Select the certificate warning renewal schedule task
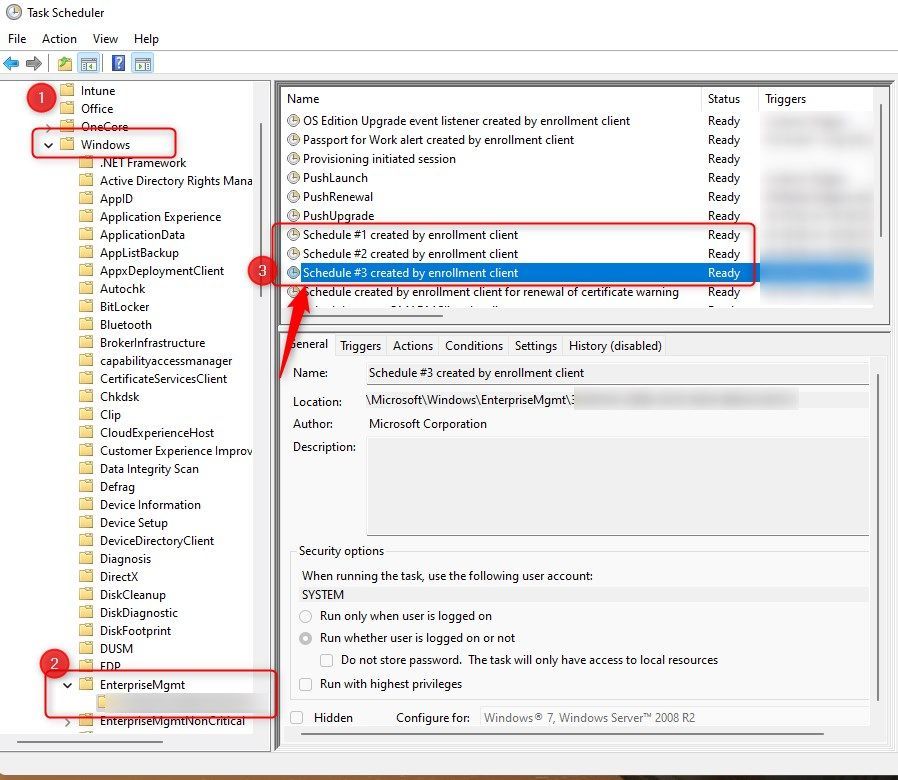 pyautogui.click(x=490, y=291)
